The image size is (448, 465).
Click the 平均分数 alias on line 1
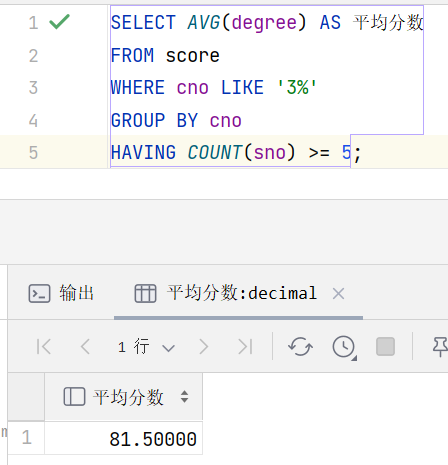388,23
